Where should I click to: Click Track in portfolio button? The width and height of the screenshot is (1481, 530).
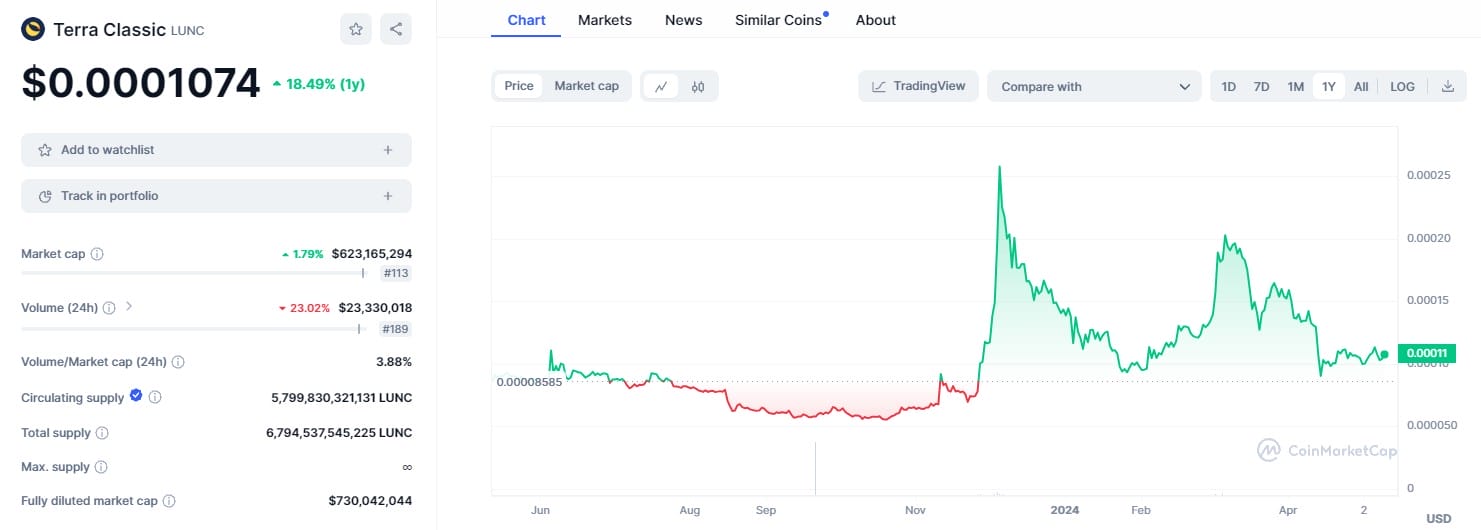click(216, 196)
